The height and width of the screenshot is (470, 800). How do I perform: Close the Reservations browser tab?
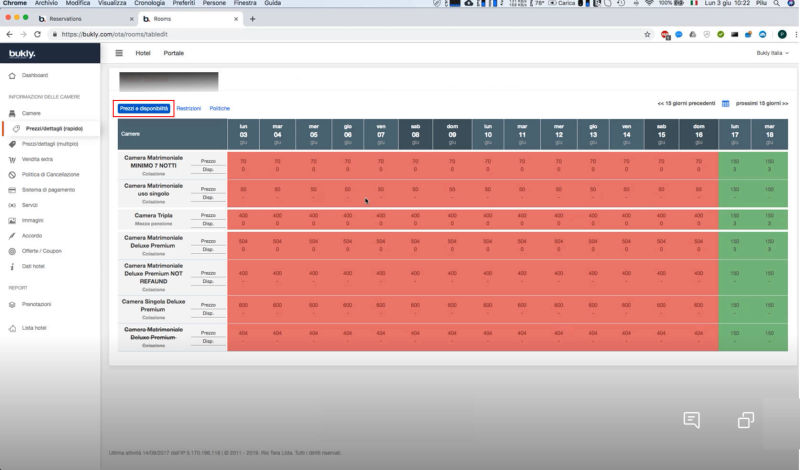(132, 19)
